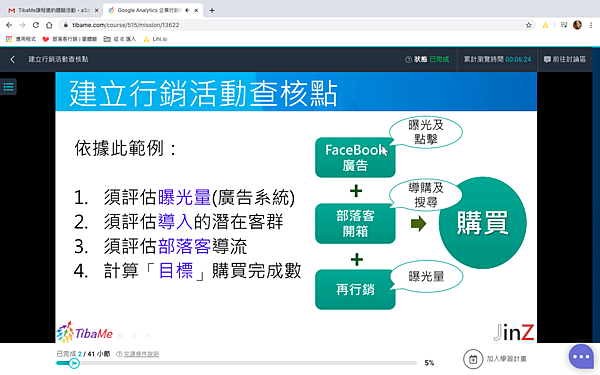Screen dimensions: 600x375
Task: Click the 購買 circle in the slide
Action: (x=483, y=223)
